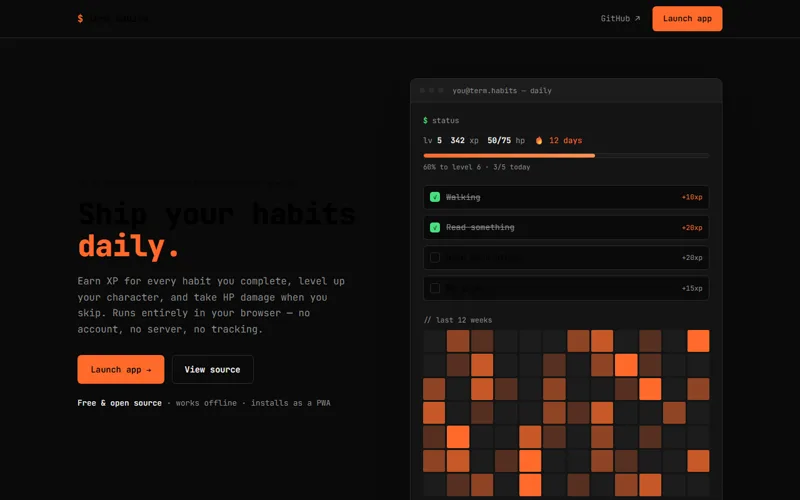Screen dimensions: 800x500
Task: Click the +15xp reward label
Action: click(x=692, y=288)
